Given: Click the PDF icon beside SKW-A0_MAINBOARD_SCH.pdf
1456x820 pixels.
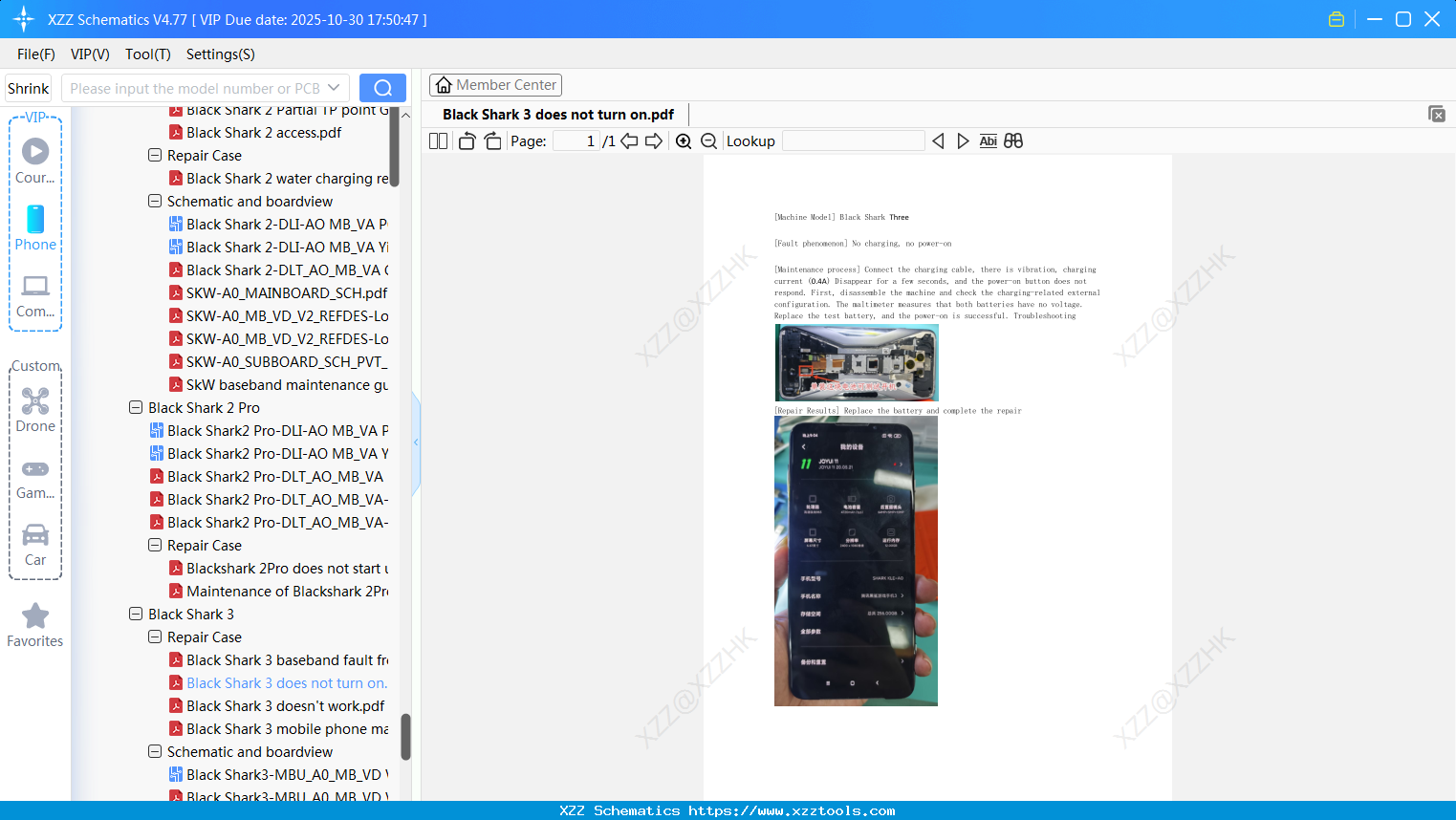Looking at the screenshot, I should pos(176,293).
